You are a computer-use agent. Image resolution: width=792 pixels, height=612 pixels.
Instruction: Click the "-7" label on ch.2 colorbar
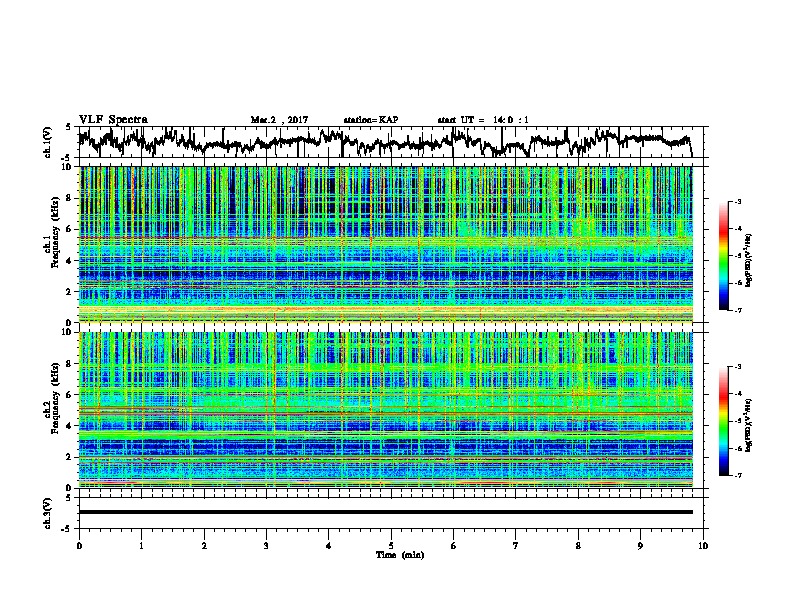coord(737,475)
